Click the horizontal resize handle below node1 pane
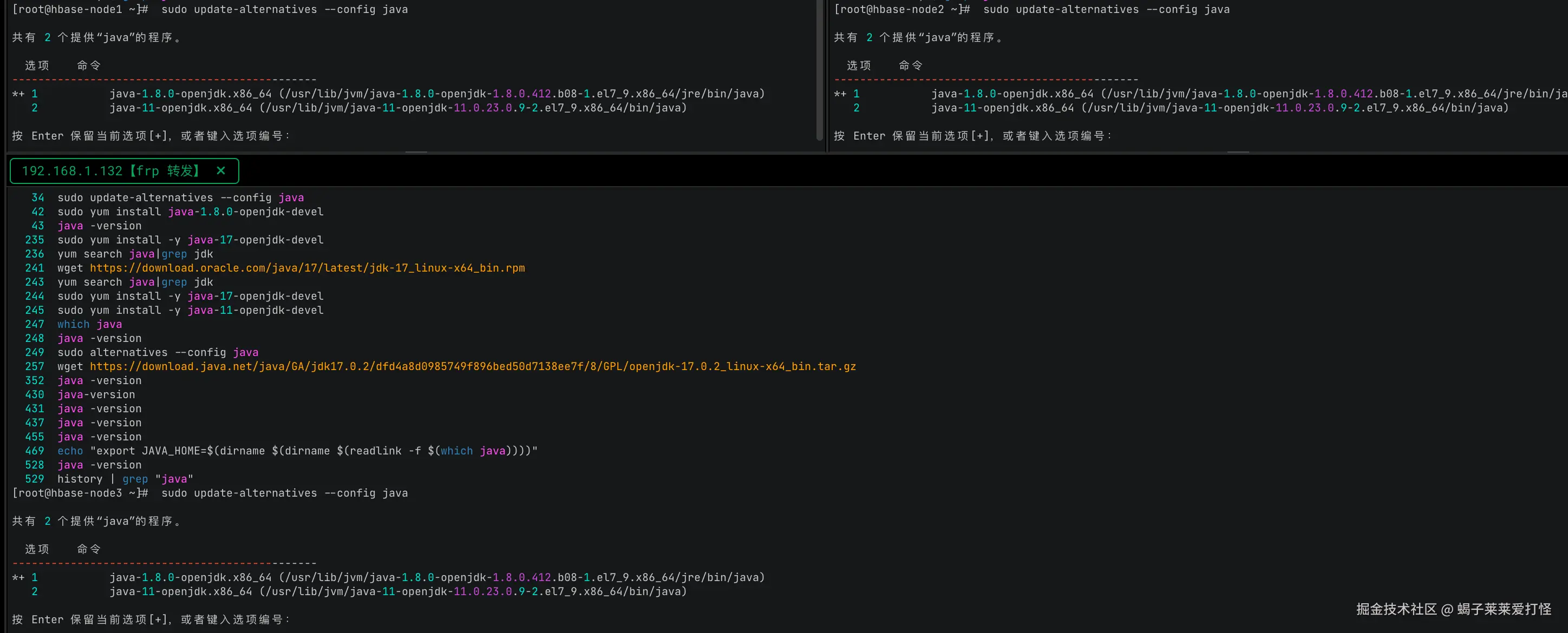 416,152
